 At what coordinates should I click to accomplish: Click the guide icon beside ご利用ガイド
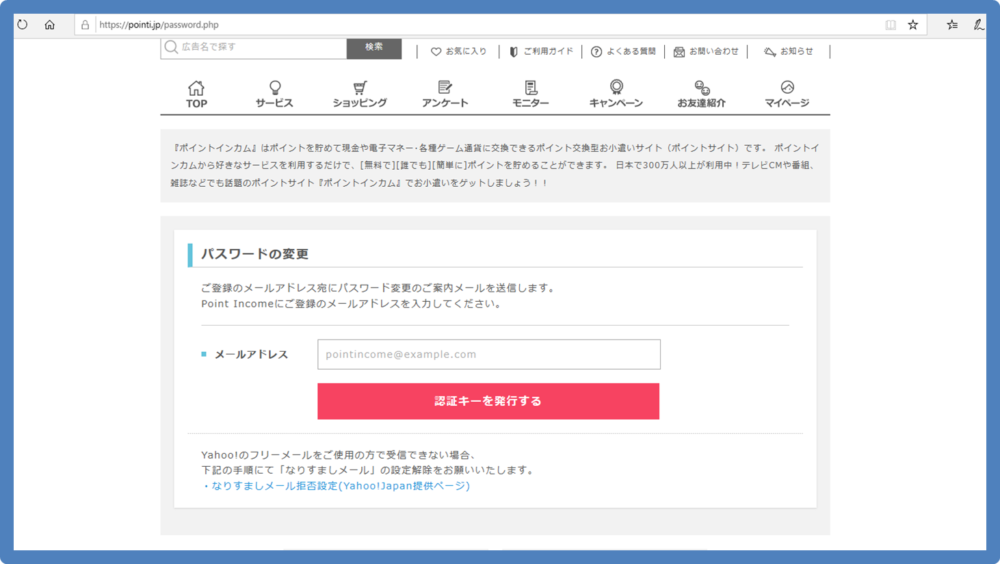coord(513,52)
